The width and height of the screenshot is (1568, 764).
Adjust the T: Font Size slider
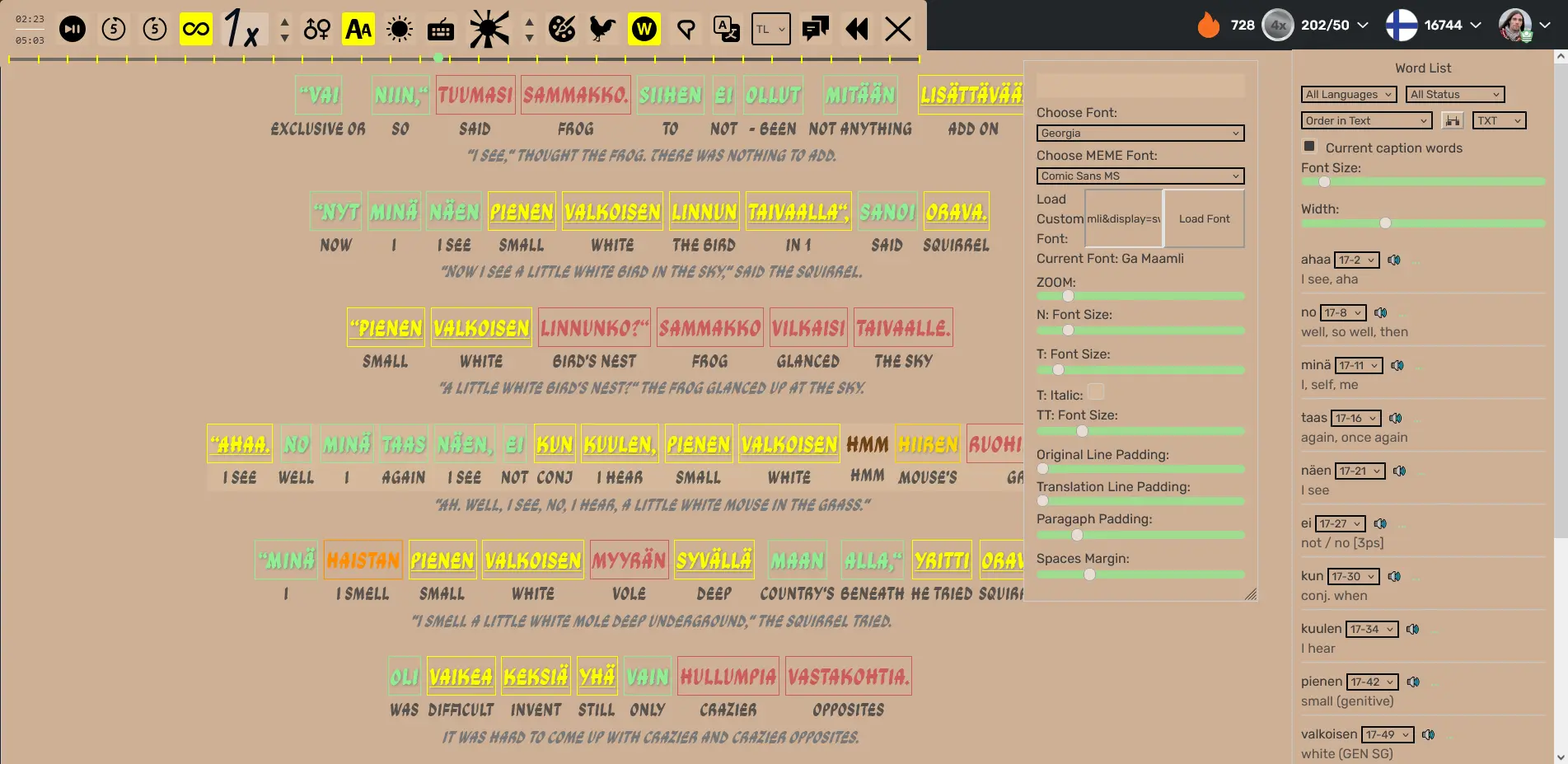click(1140, 370)
